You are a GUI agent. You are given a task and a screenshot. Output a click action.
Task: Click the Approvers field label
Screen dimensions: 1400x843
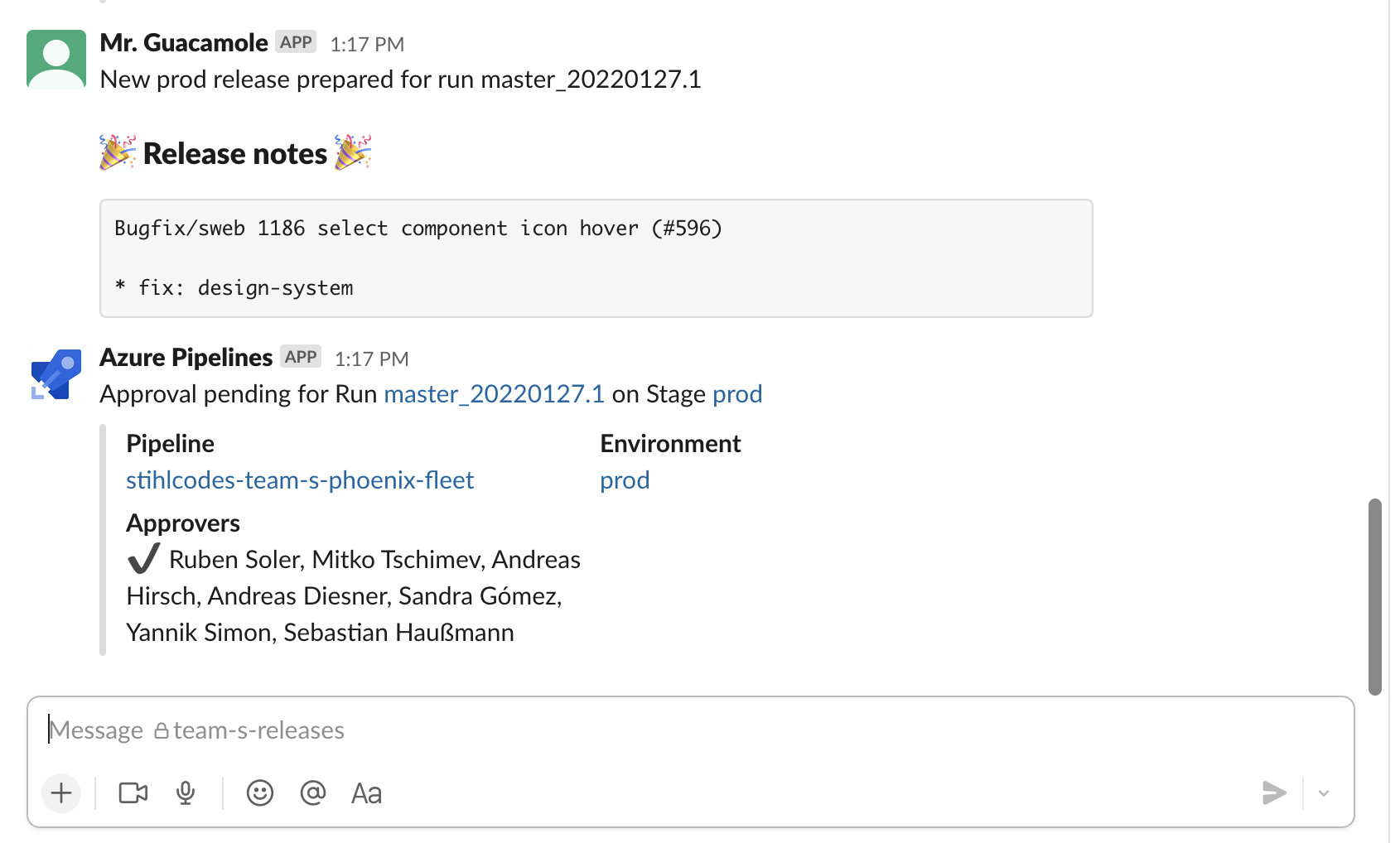point(183,523)
